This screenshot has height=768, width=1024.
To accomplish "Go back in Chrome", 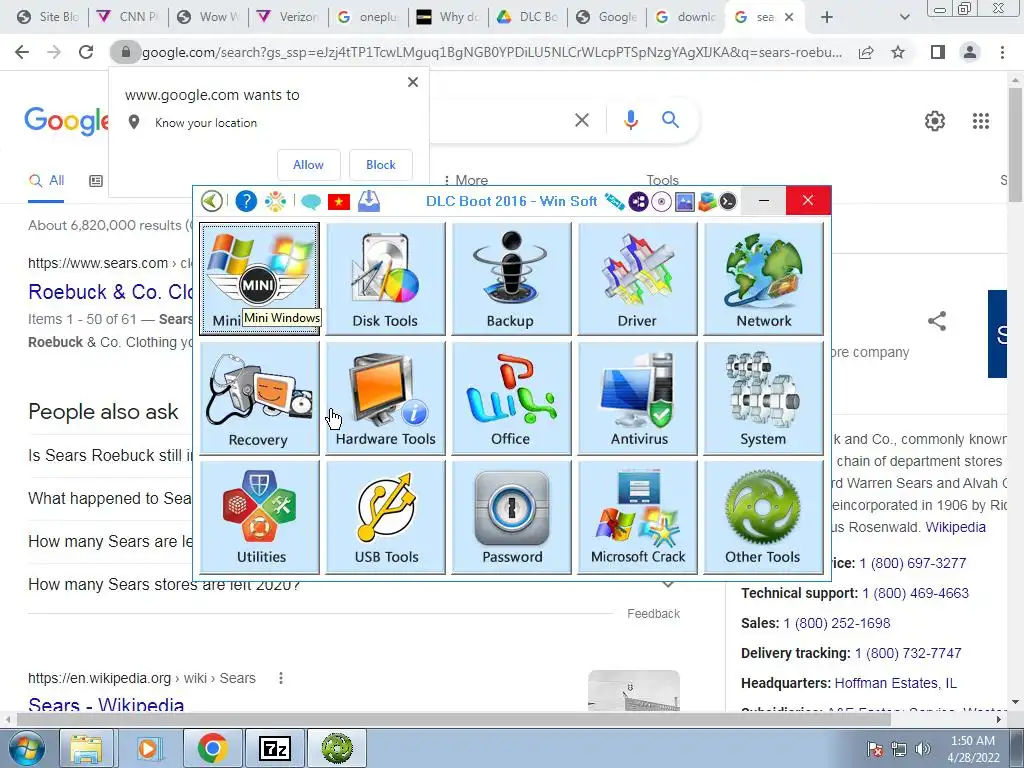I will (22, 52).
